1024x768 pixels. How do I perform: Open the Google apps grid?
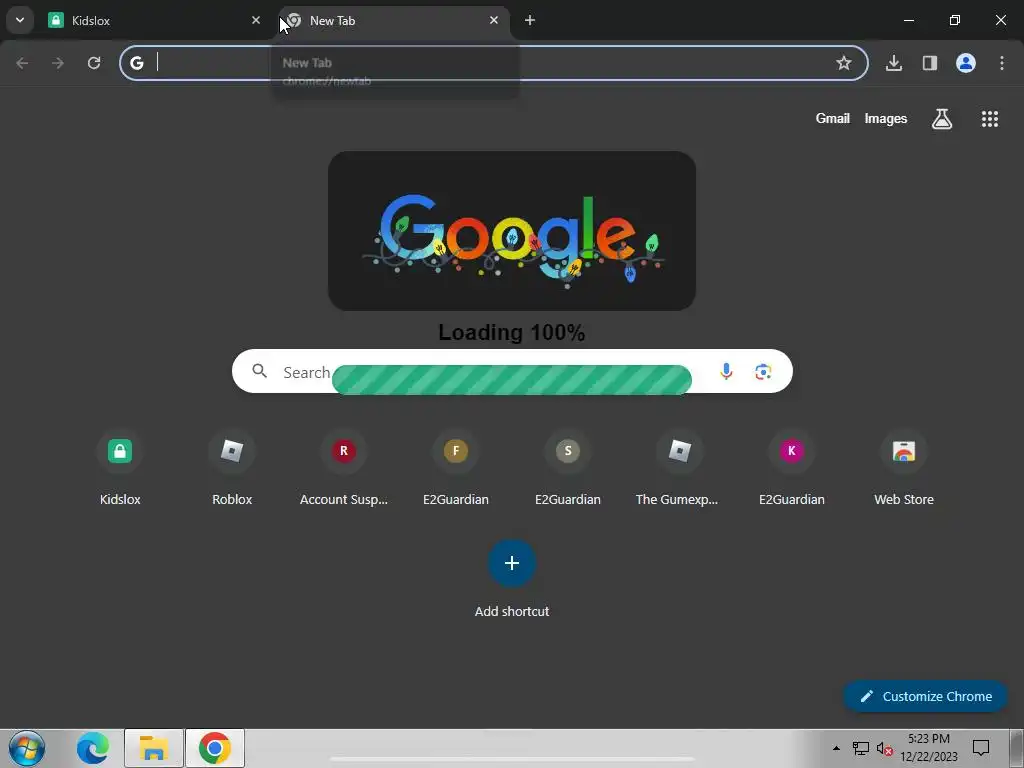click(x=990, y=118)
